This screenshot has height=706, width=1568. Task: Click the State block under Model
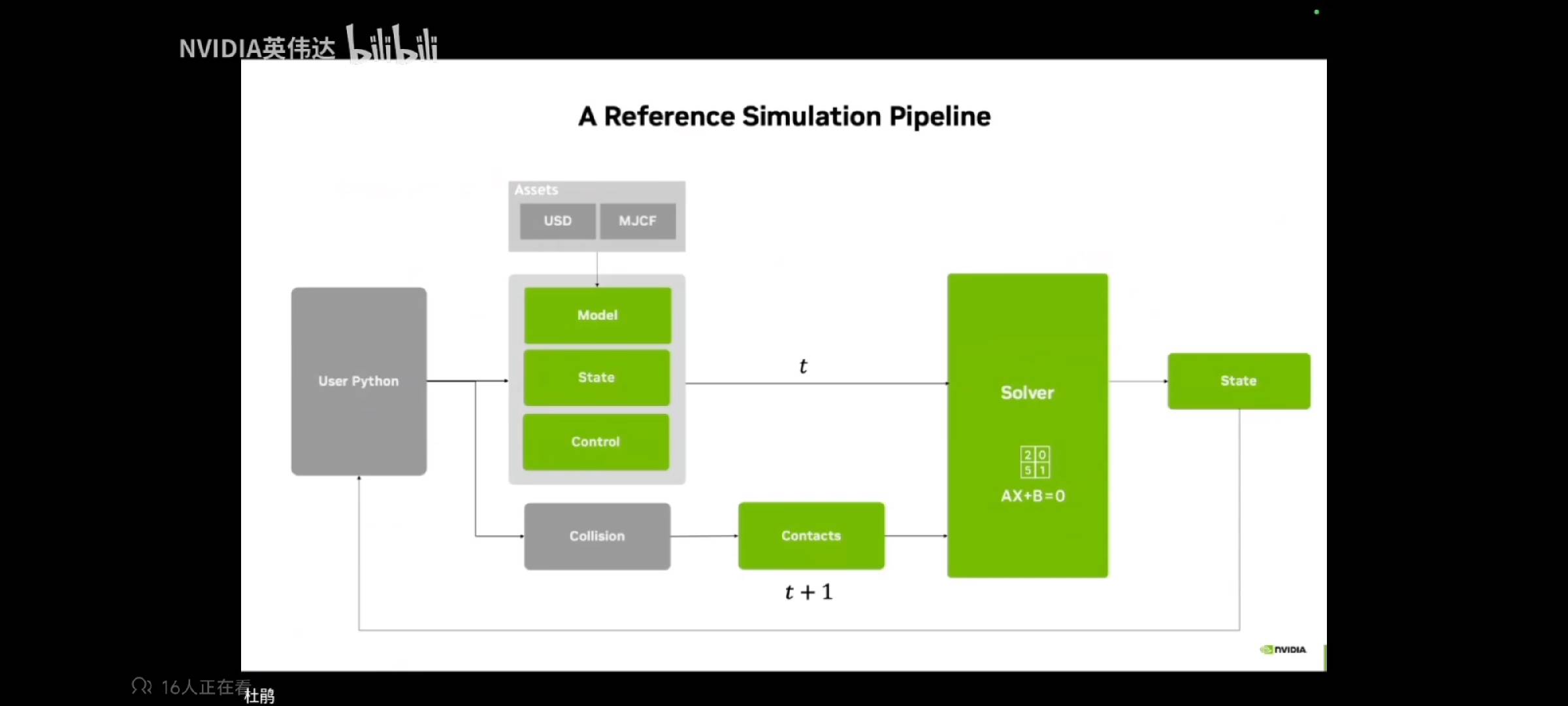click(596, 377)
